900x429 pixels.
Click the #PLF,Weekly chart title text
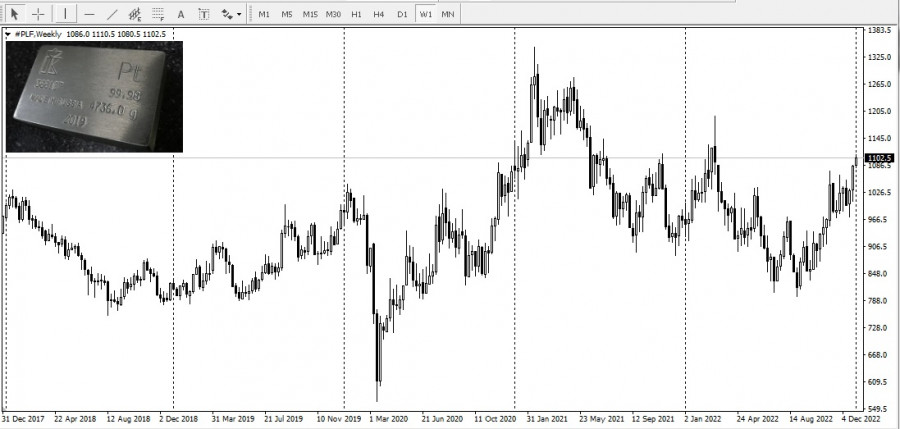click(x=38, y=34)
